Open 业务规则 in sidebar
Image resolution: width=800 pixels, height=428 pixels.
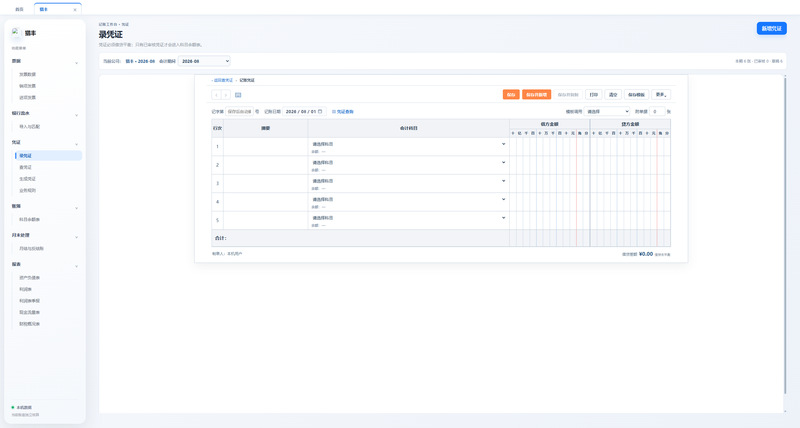pyautogui.click(x=28, y=190)
